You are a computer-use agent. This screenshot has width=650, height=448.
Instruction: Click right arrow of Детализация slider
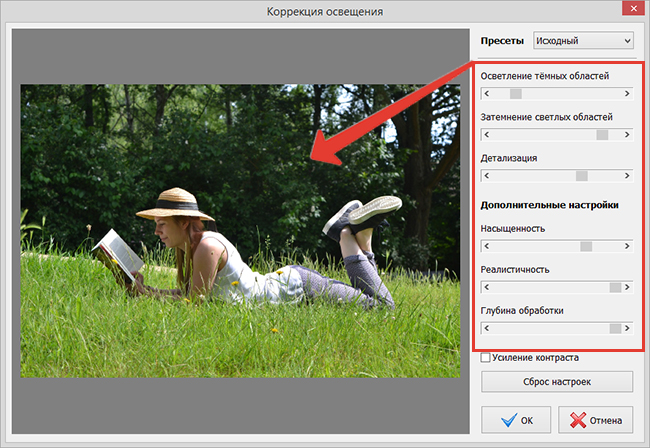(627, 176)
